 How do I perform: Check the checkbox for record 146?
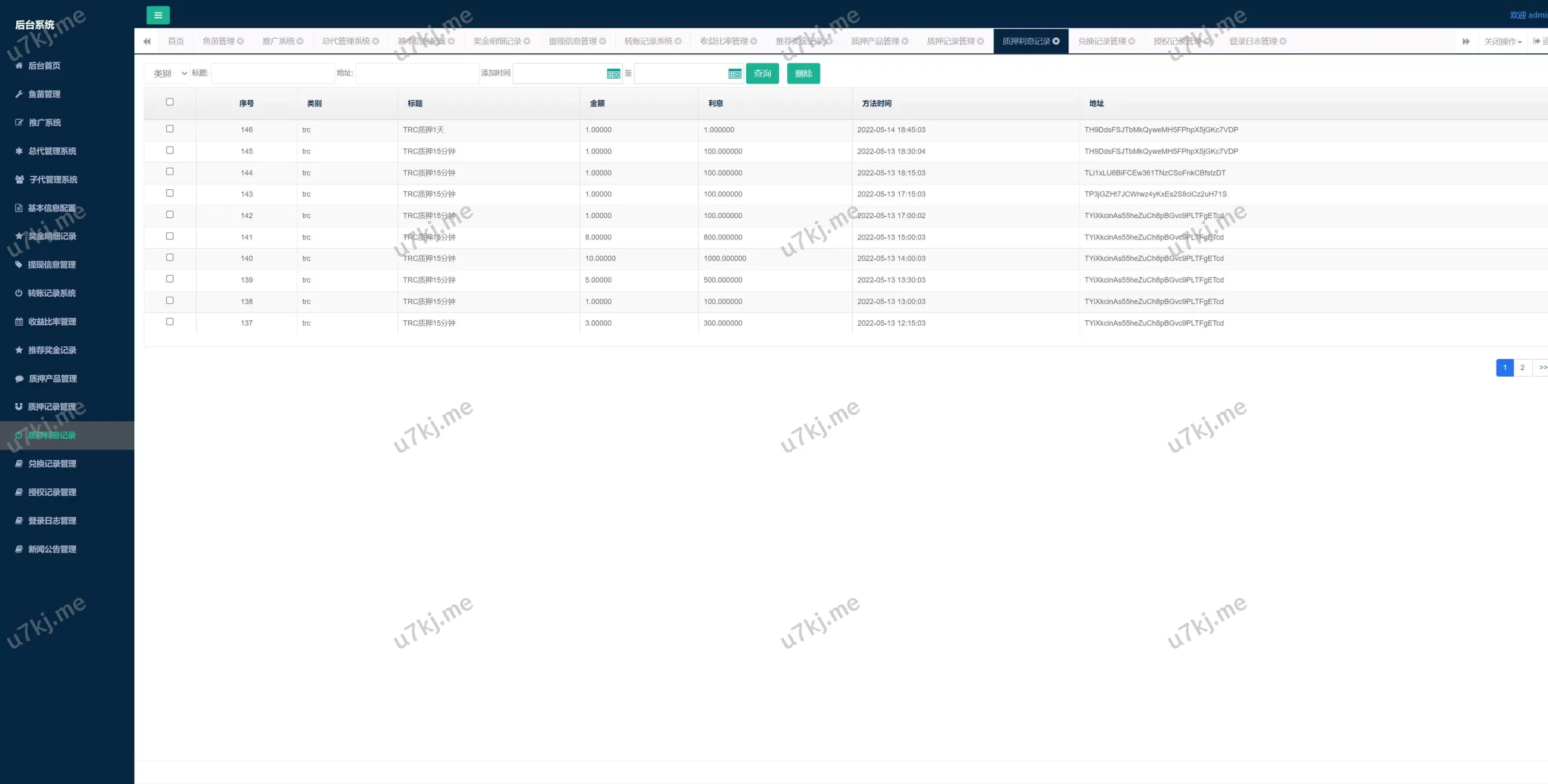[170, 129]
